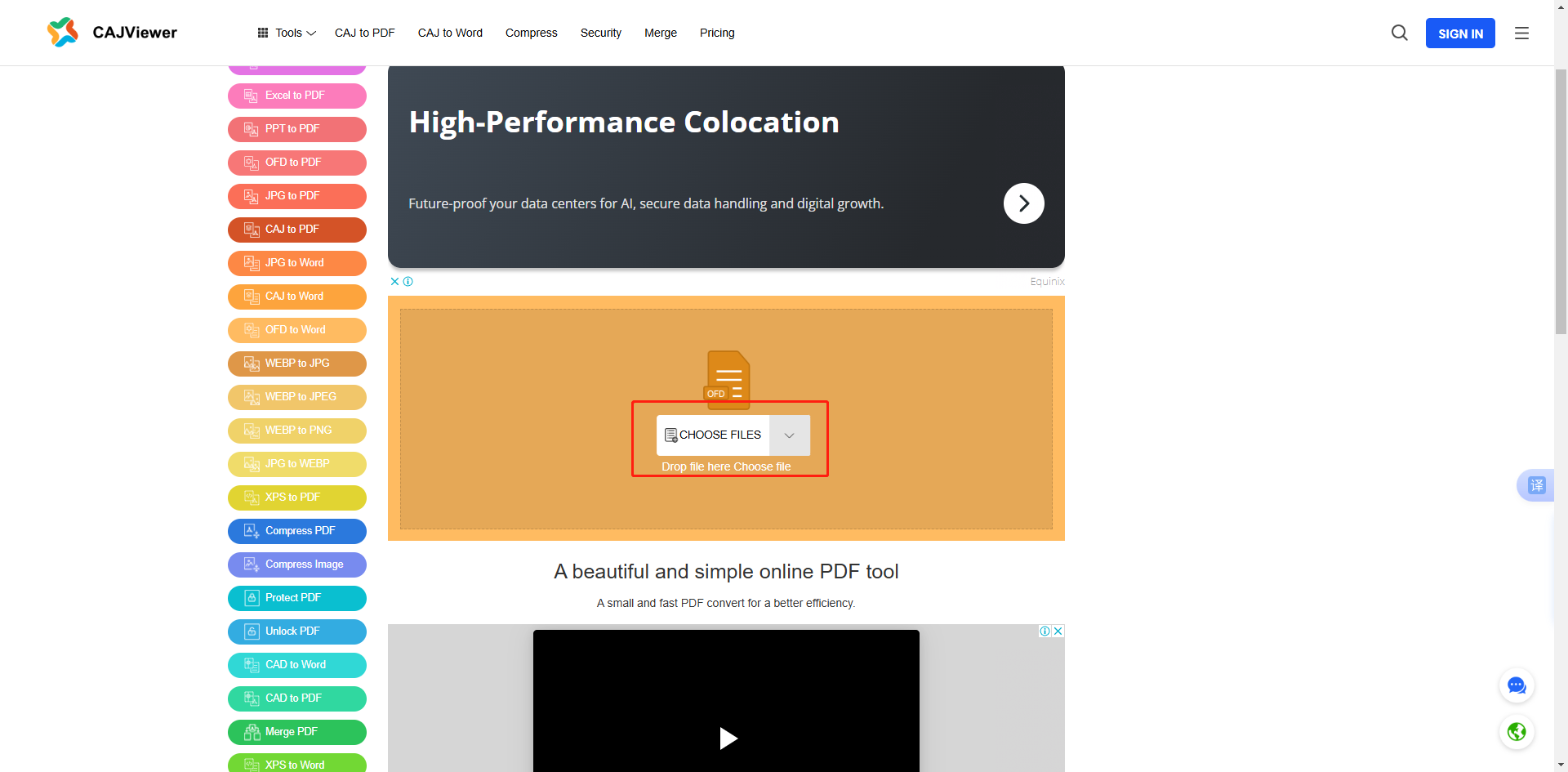Play the video advertisement
This screenshot has width=1568, height=772.
(x=728, y=739)
